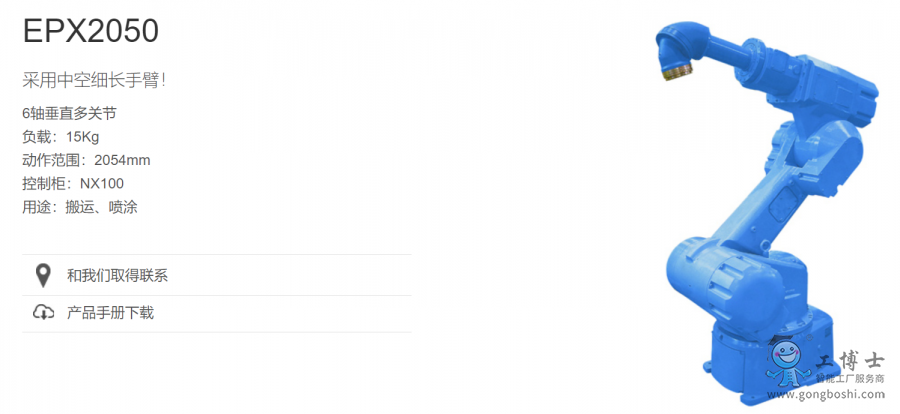Open the 产品手册下载 manual download link
This screenshot has height=414, width=900.
pos(110,313)
